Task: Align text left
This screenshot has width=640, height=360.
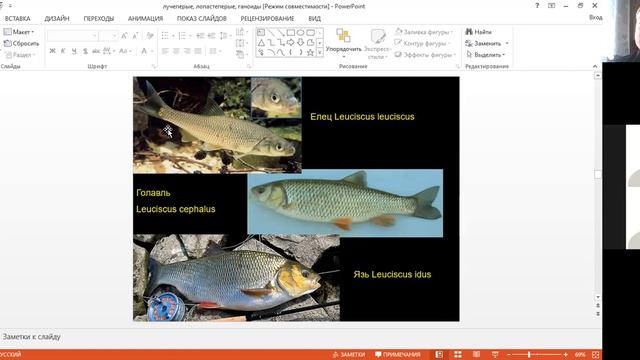Action: [165, 51]
